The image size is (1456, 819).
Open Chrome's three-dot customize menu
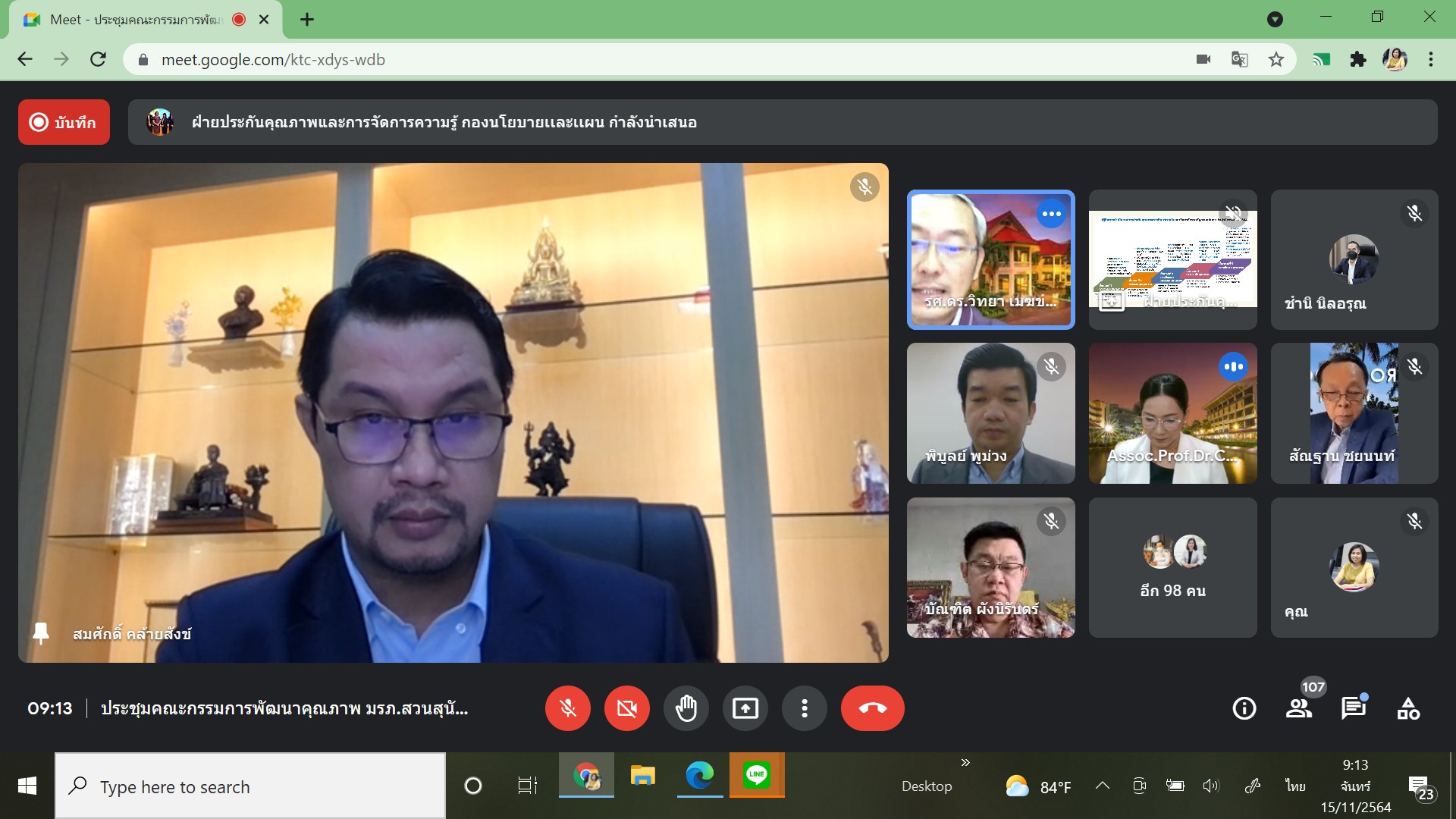coord(1431,59)
